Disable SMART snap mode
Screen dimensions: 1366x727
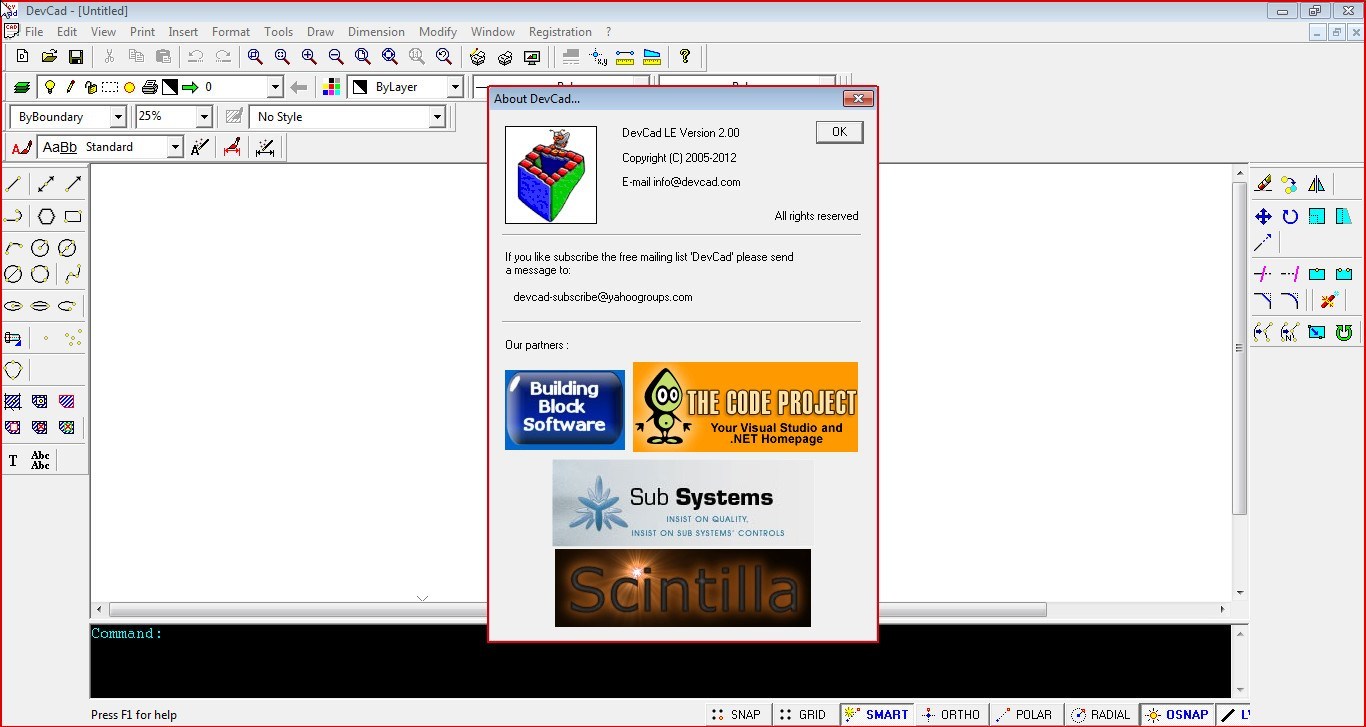[876, 714]
